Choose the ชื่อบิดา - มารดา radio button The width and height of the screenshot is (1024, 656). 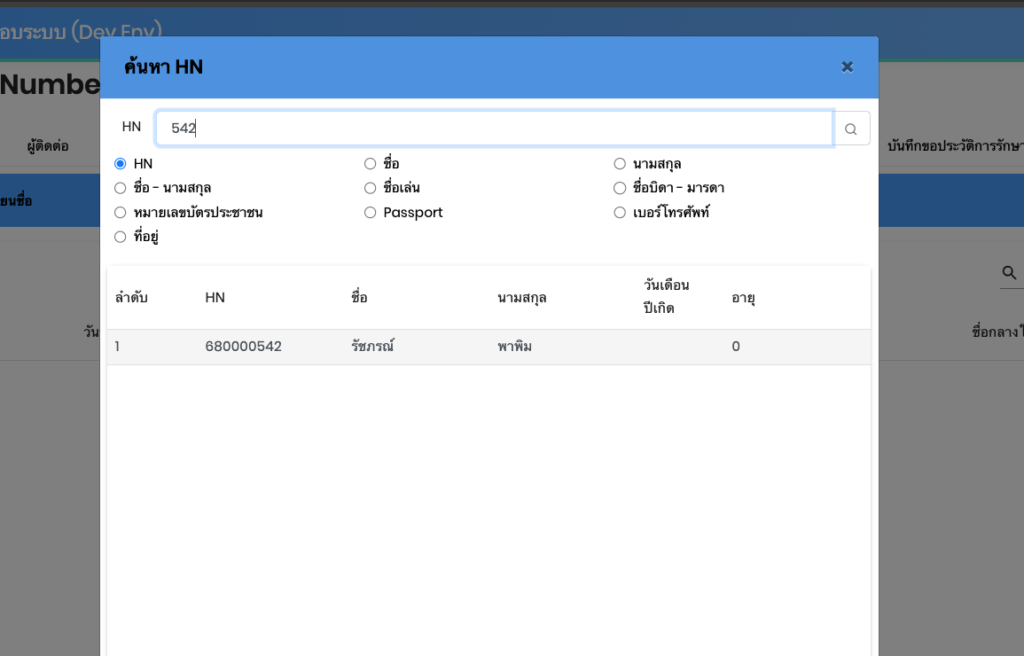click(x=620, y=187)
